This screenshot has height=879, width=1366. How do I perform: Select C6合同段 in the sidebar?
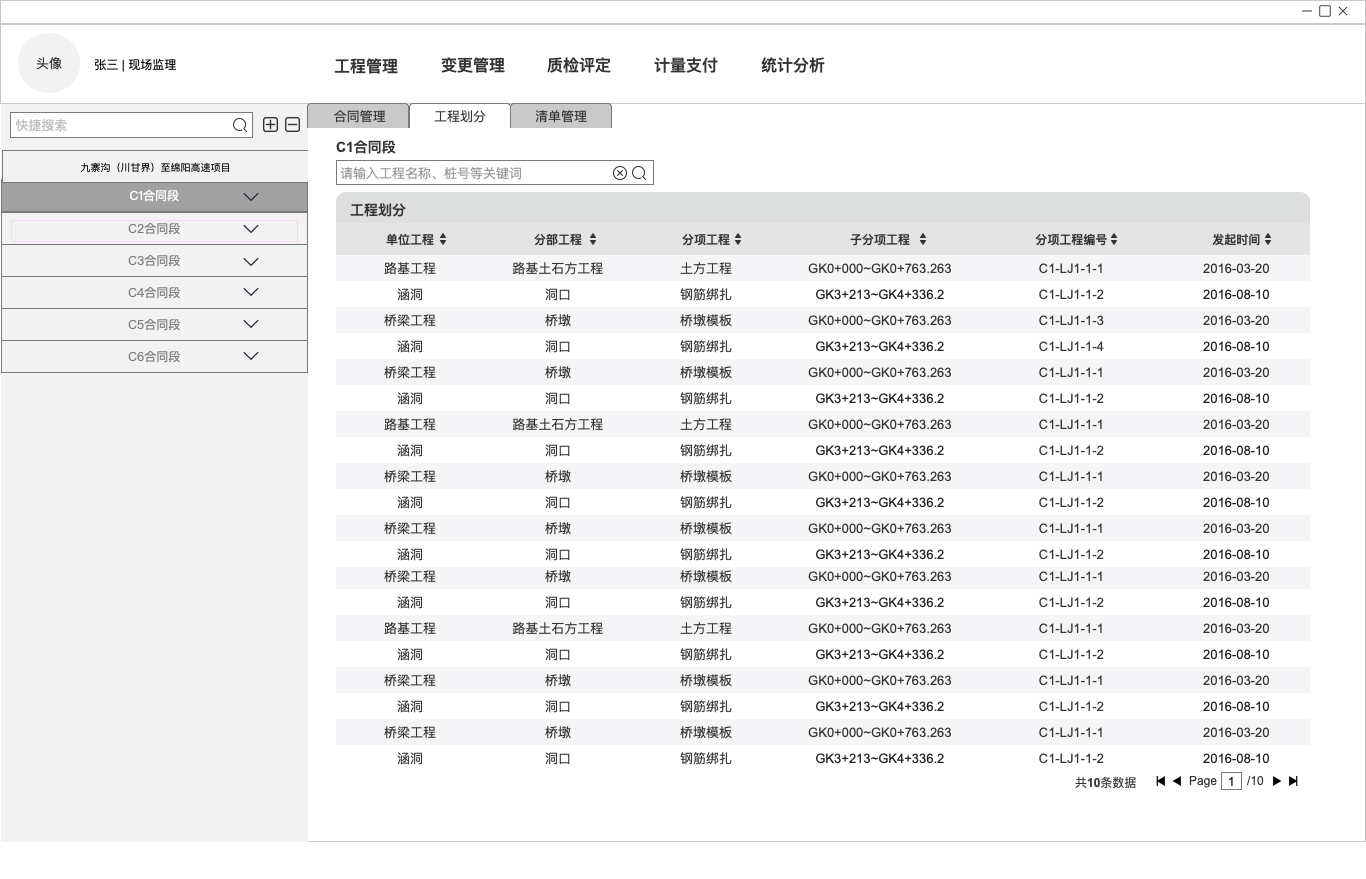pyautogui.click(x=154, y=356)
